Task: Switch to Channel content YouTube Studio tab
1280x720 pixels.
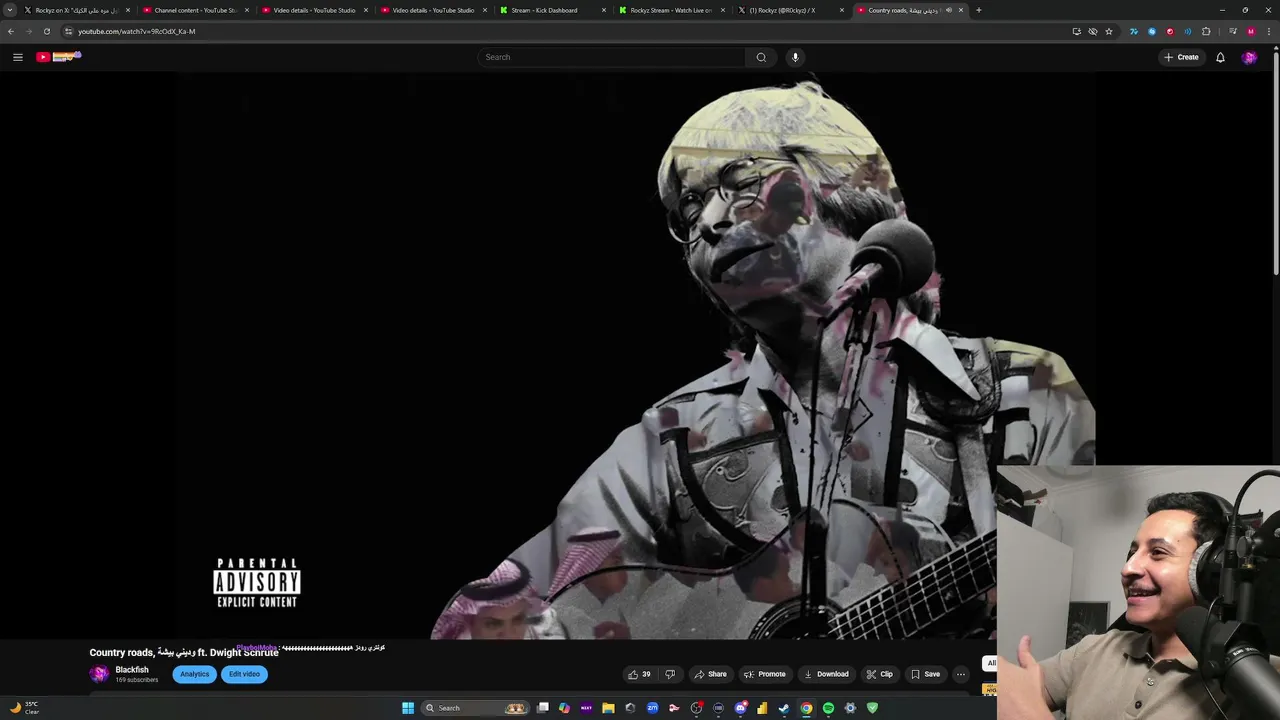Action: pos(194,10)
